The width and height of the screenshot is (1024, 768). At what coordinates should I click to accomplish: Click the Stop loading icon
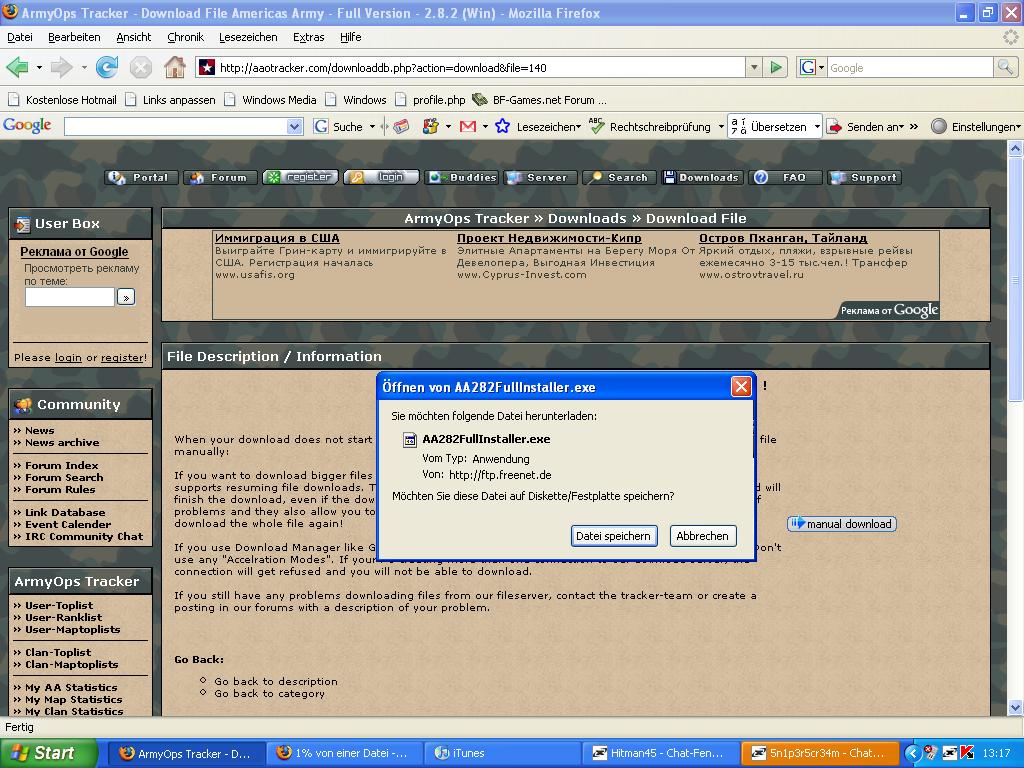click(x=140, y=67)
